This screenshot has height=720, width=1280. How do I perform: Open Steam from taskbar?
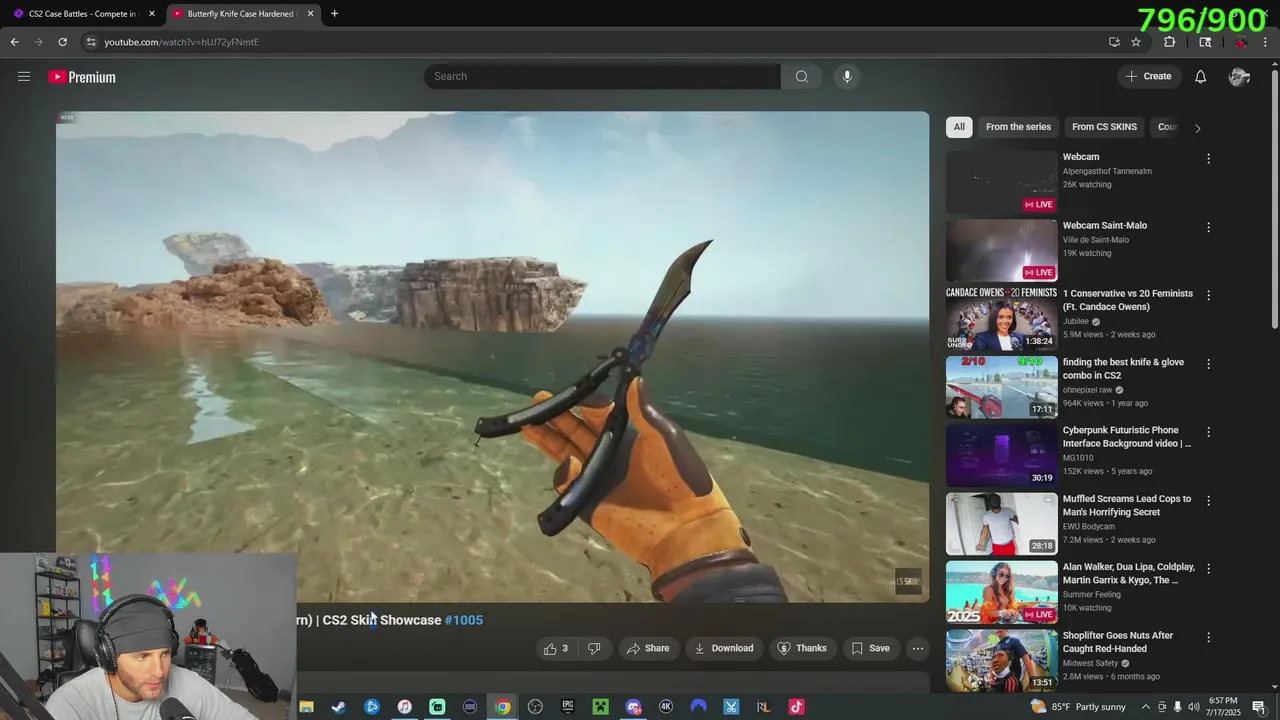[339, 707]
